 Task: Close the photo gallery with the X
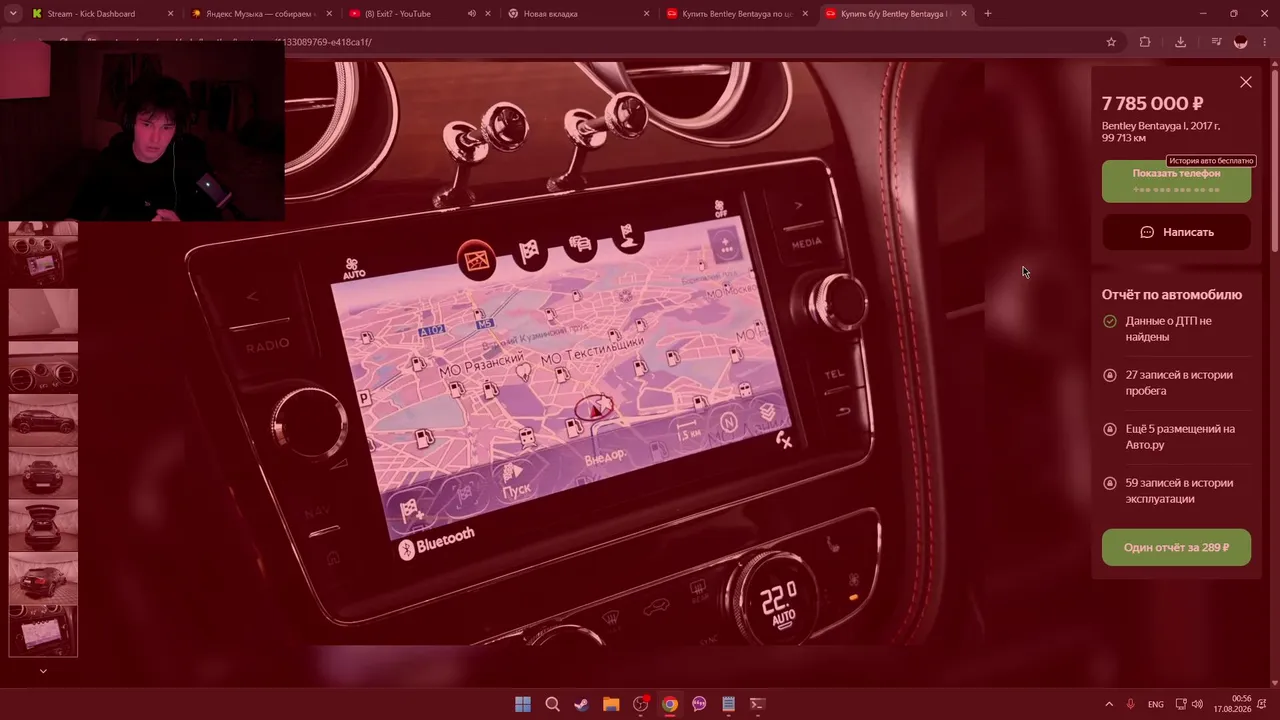[x=1245, y=82]
